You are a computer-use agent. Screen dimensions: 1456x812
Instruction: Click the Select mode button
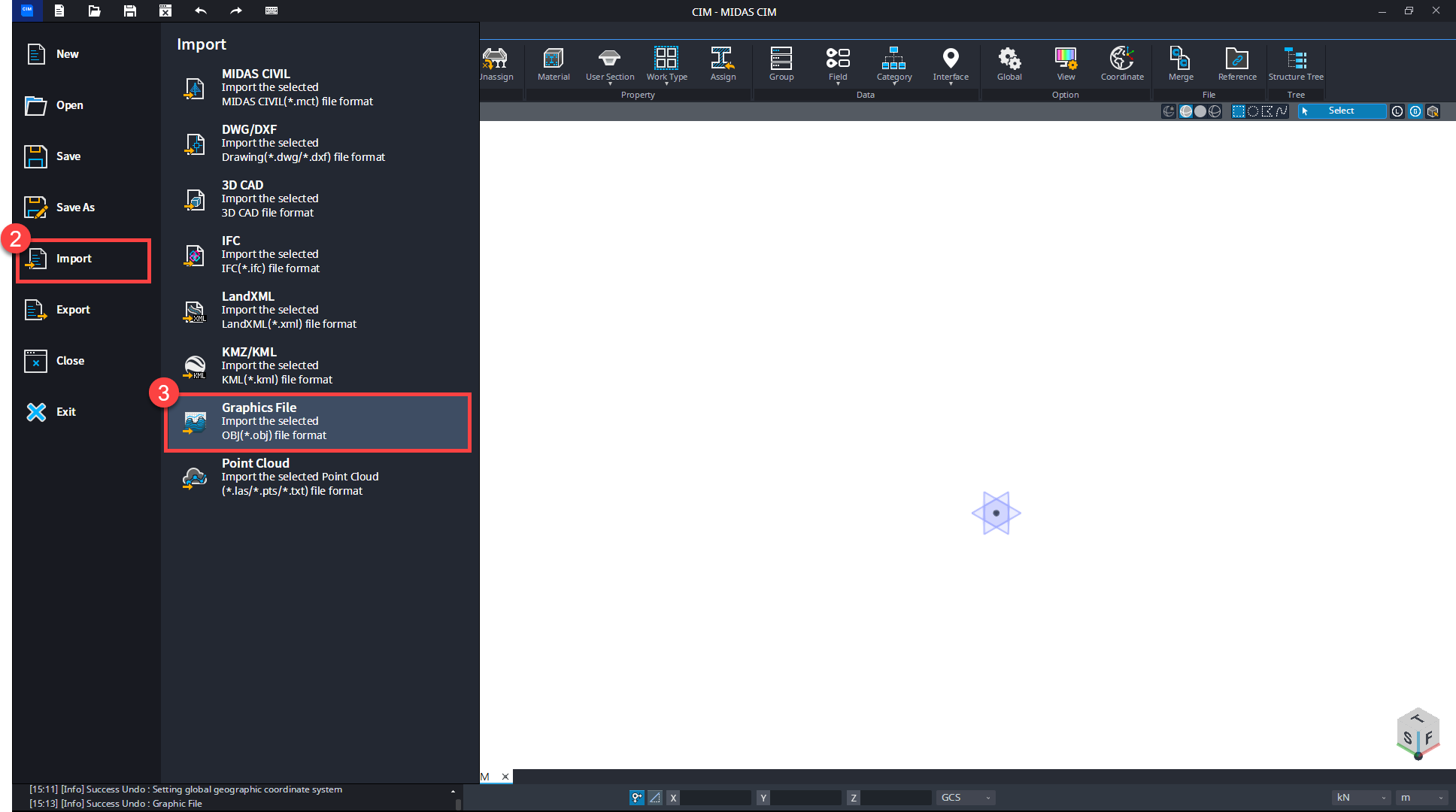1342,111
